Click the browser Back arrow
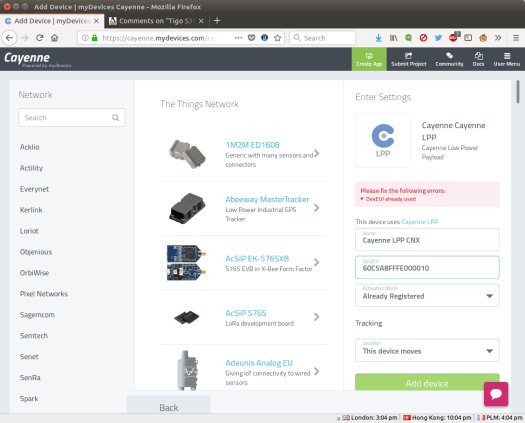Image resolution: width=525 pixels, height=423 pixels. [9, 38]
